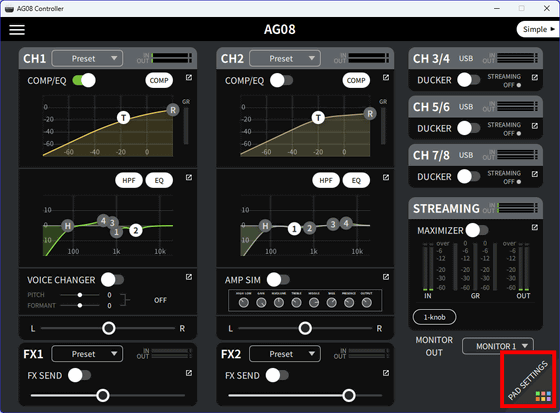This screenshot has height=413, width=560.
Task: Open CH1 compressor detail pop-out icon
Action: [189, 78]
